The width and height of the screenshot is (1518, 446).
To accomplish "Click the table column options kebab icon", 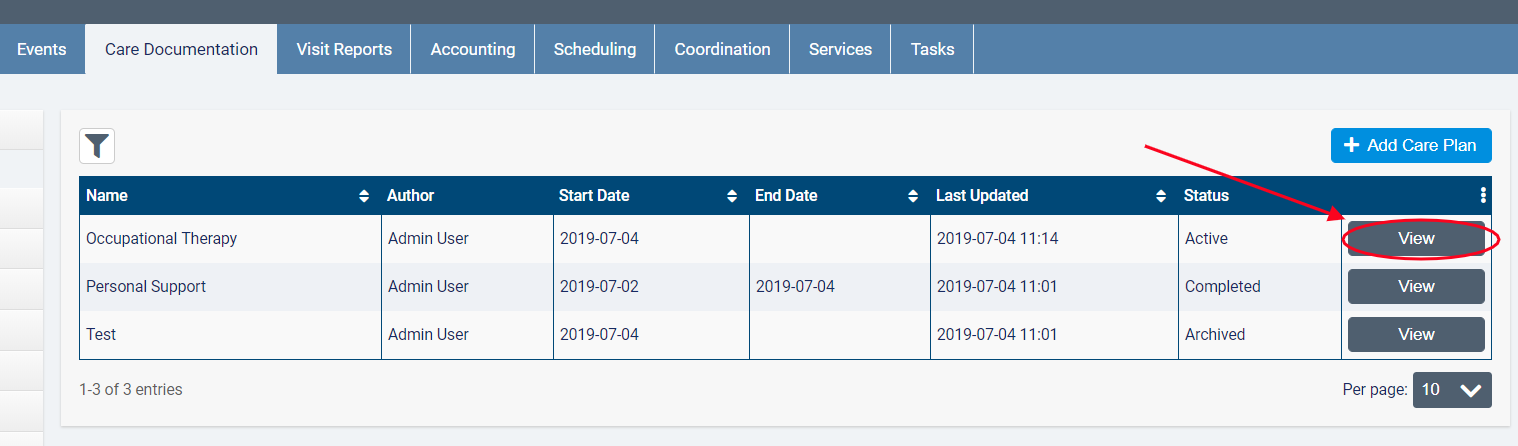I will 1483,196.
